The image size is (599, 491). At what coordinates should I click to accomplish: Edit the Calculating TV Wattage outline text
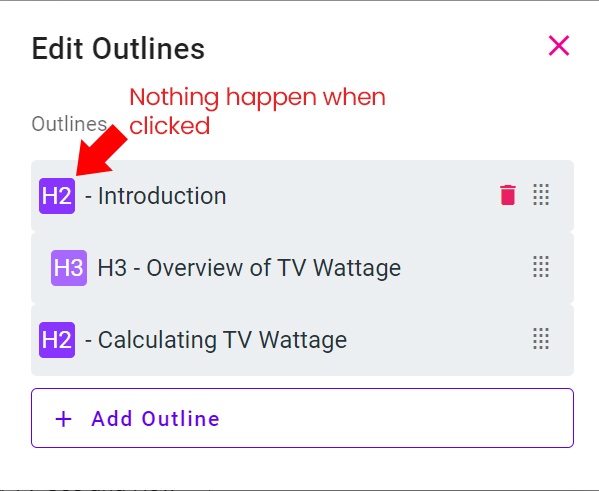(216, 340)
